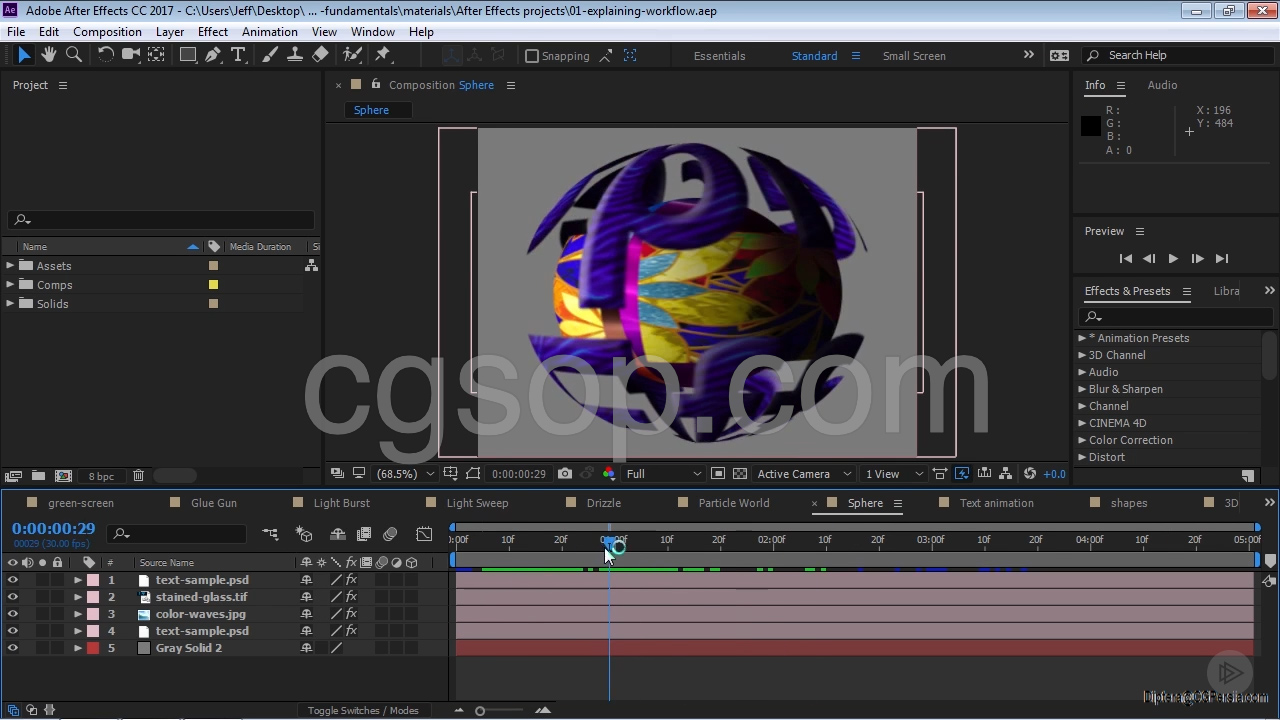This screenshot has height=720, width=1280.
Task: Delete selected project items with trash icon
Action: (139, 476)
